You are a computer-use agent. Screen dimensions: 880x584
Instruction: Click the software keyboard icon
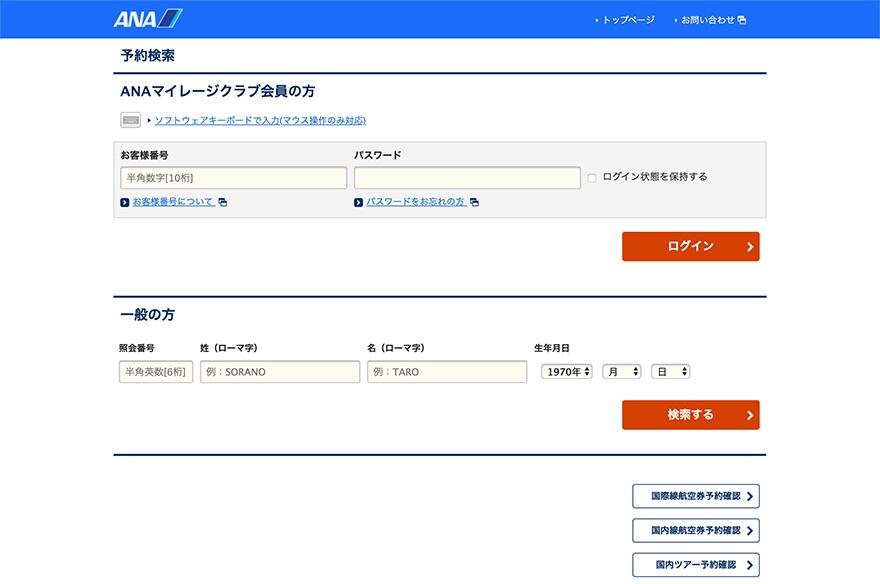tap(131, 121)
